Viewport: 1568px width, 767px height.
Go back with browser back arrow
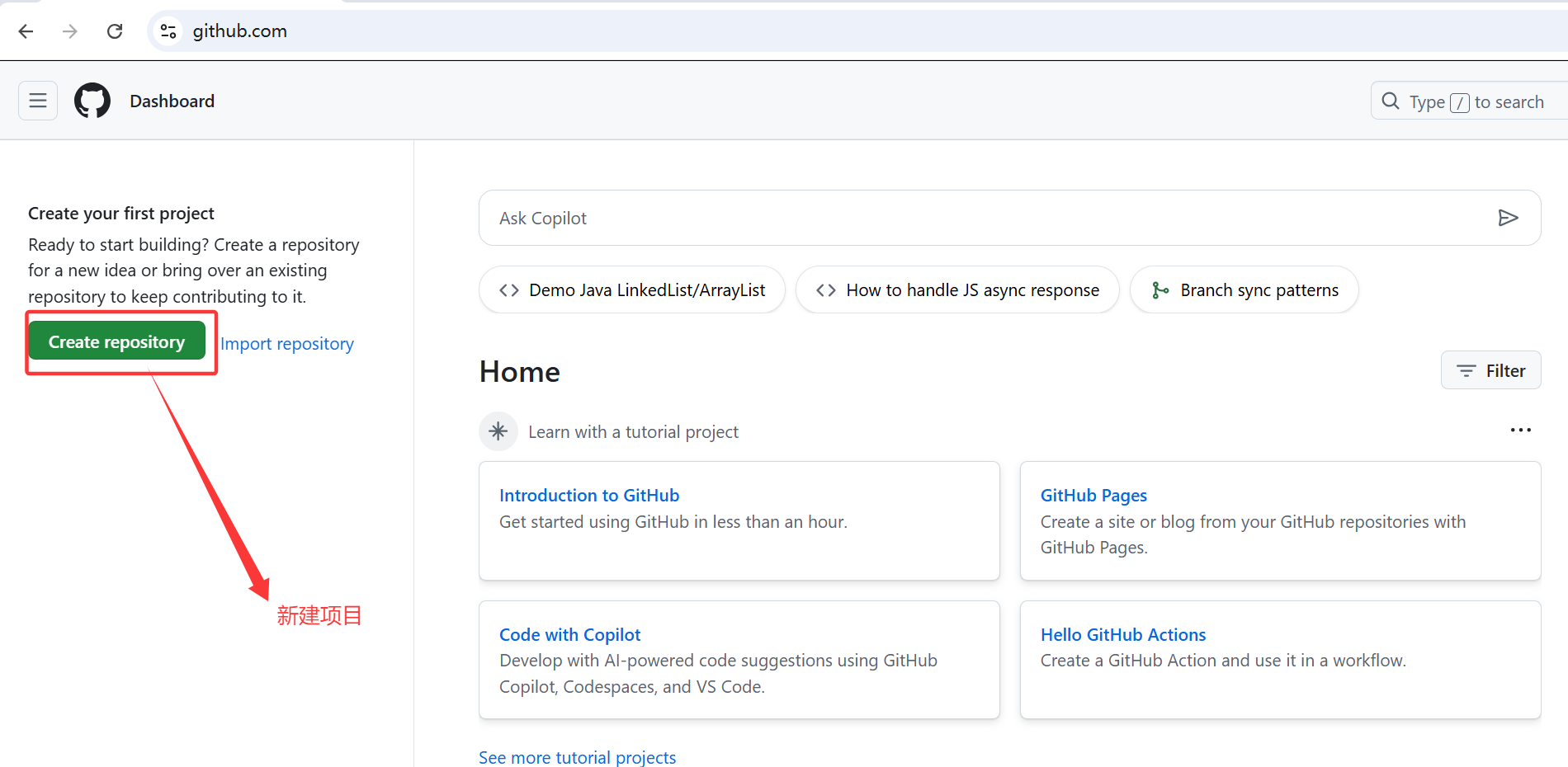[x=26, y=31]
